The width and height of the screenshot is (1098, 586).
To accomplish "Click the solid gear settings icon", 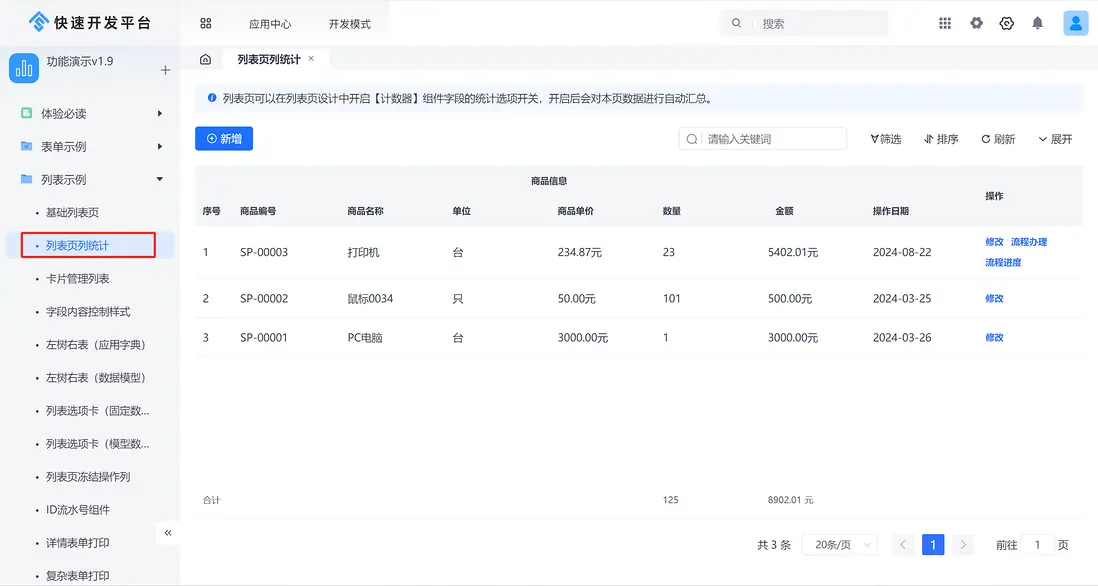I will [x=976, y=23].
